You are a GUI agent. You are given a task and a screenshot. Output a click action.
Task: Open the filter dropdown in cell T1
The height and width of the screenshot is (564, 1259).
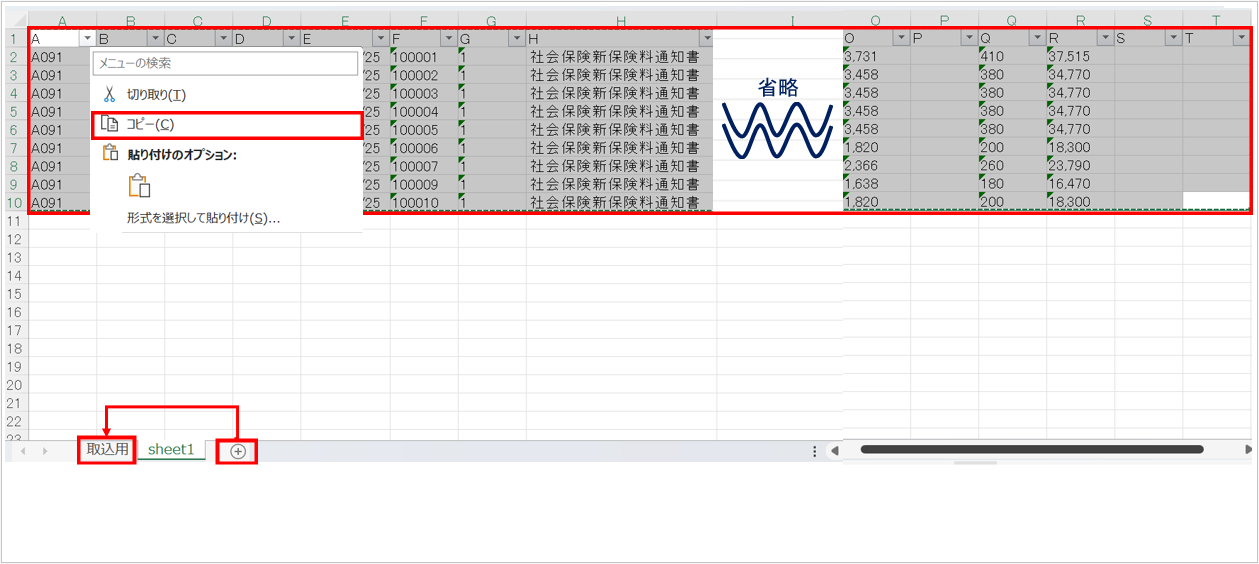point(1240,38)
